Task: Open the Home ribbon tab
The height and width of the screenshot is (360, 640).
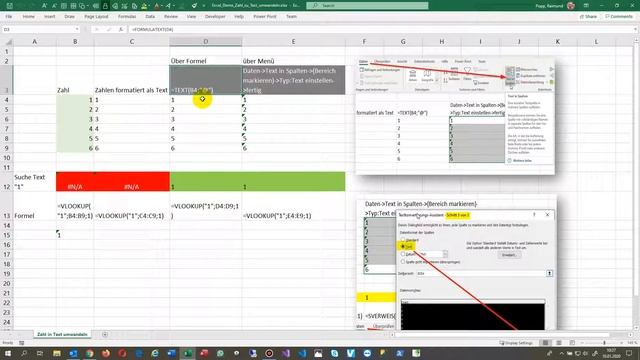Action: (29, 17)
